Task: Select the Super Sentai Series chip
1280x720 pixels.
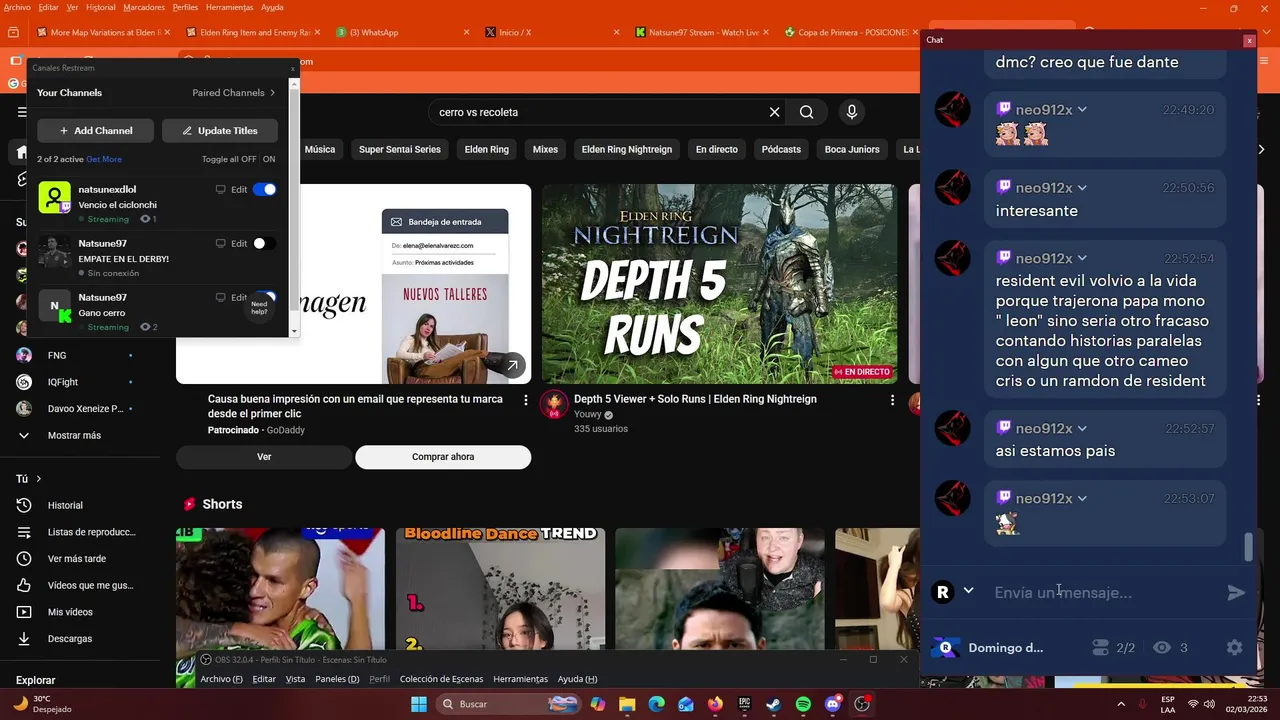Action: pos(400,150)
